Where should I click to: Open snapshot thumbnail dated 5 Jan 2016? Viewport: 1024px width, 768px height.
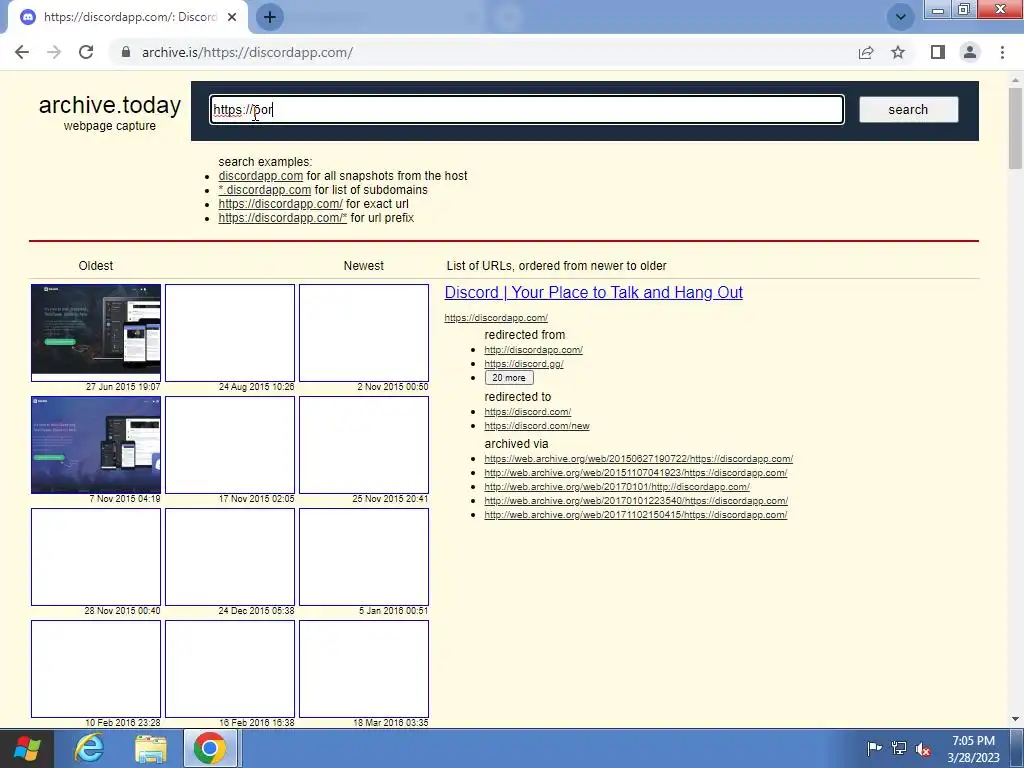(364, 557)
